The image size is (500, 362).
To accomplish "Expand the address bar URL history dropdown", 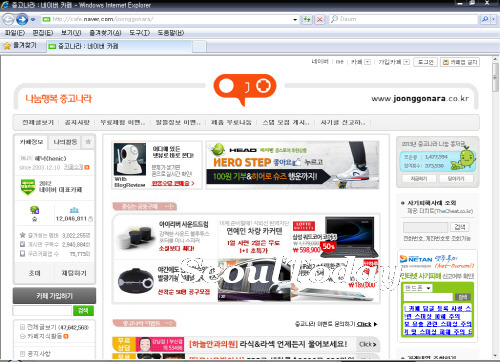I will 295,20.
